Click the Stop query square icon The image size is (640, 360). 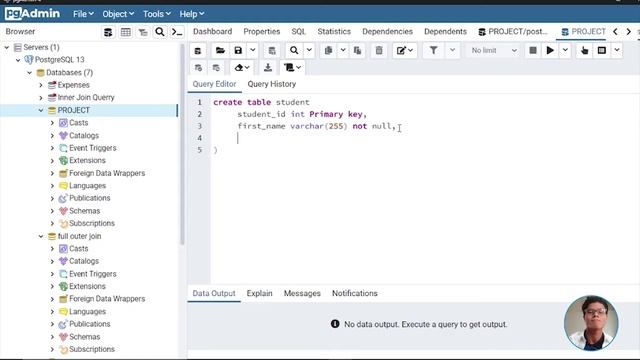(x=533, y=51)
